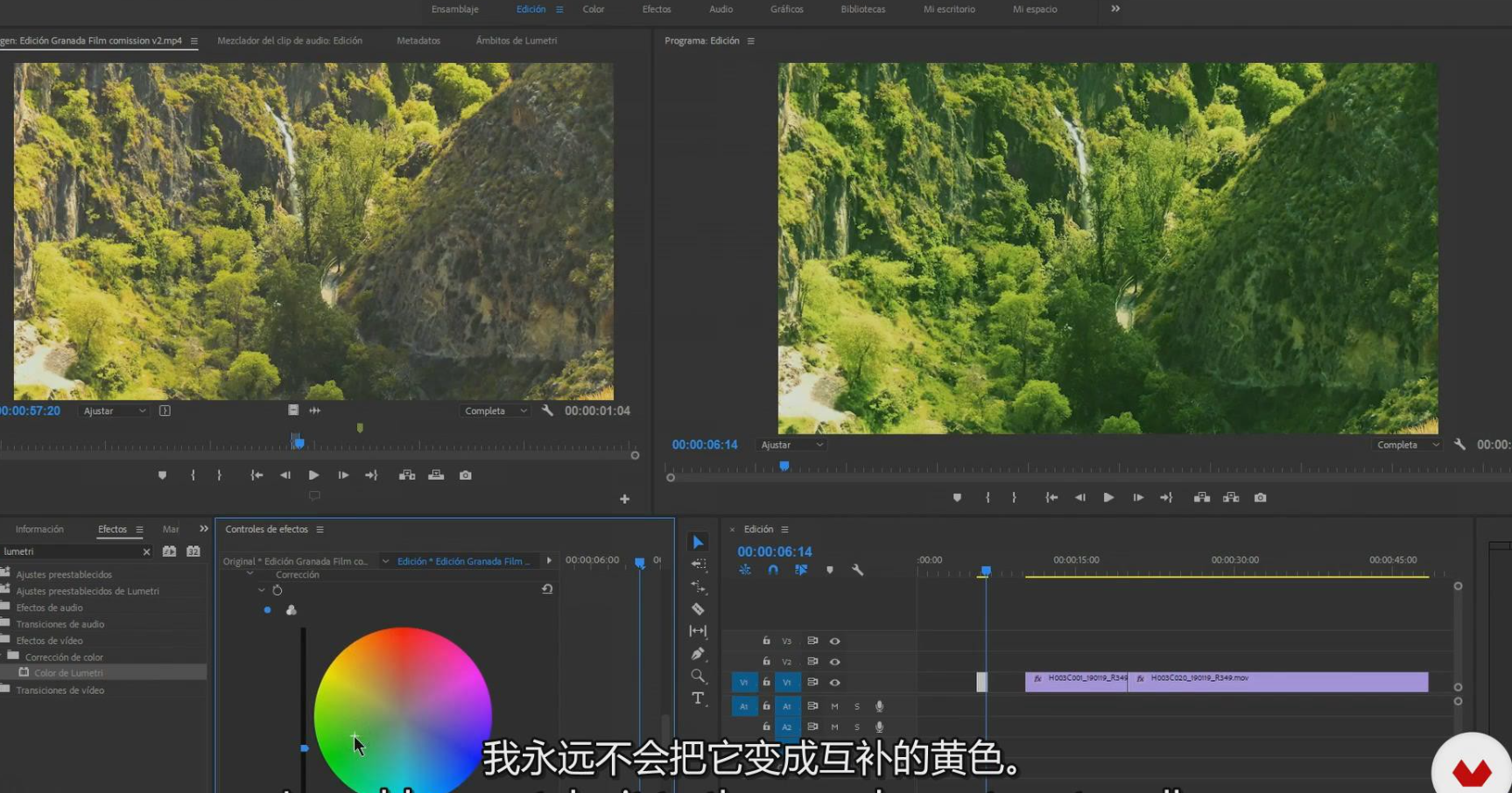Viewport: 1512px width, 793px height.
Task: Hide video track V3 with eye icon
Action: tap(834, 642)
